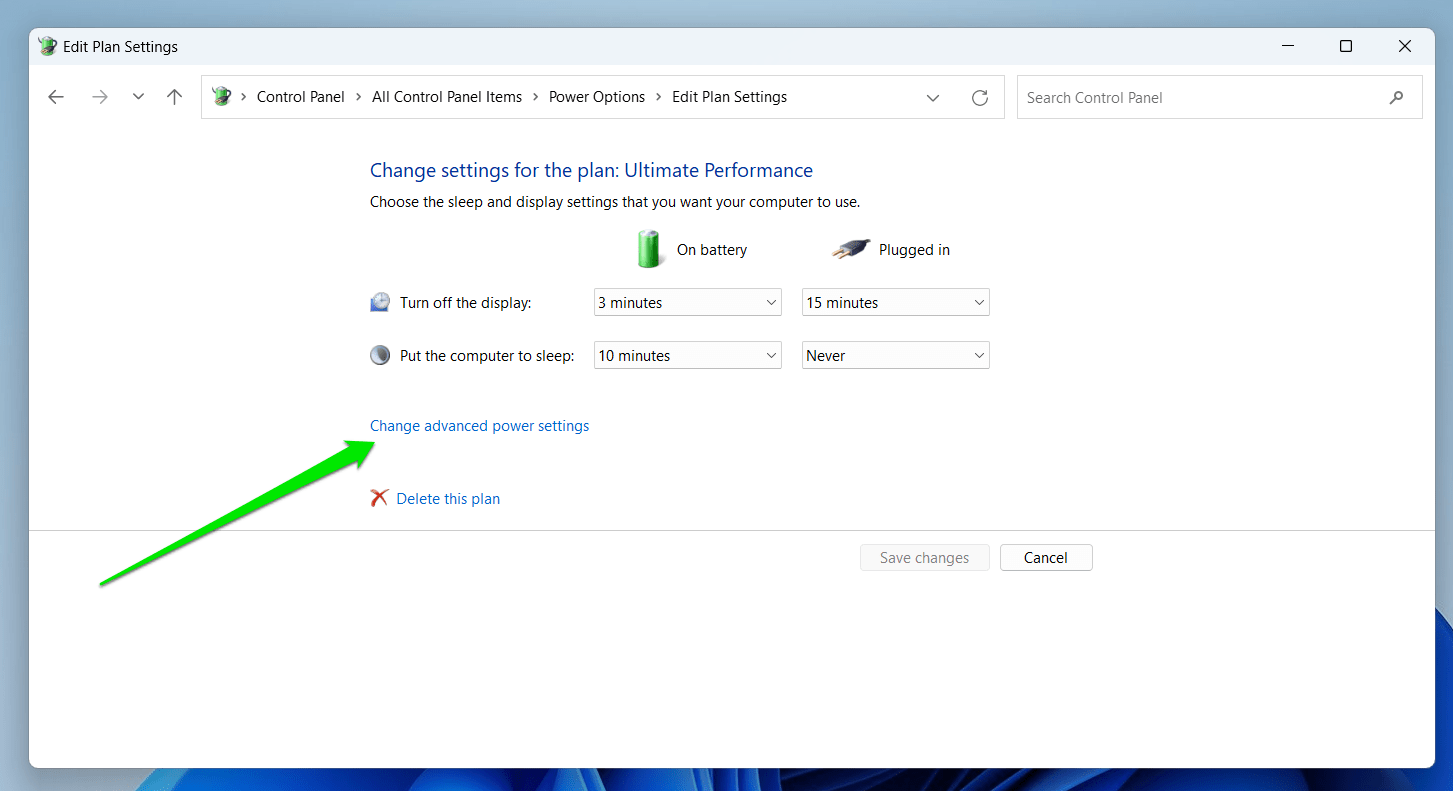Screen dimensions: 1453x791
Task: Expand chevron after All Control Panel Items
Action: [536, 97]
